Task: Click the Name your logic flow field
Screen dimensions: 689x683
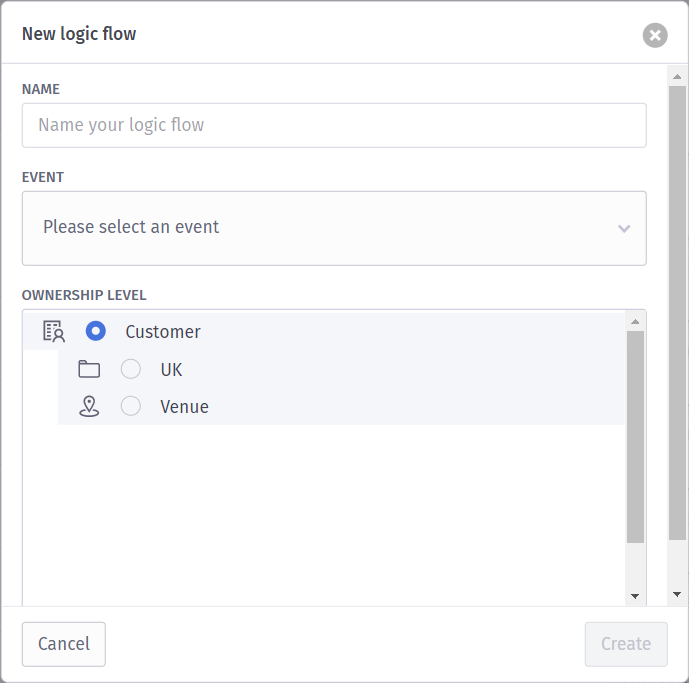Action: [x=334, y=125]
